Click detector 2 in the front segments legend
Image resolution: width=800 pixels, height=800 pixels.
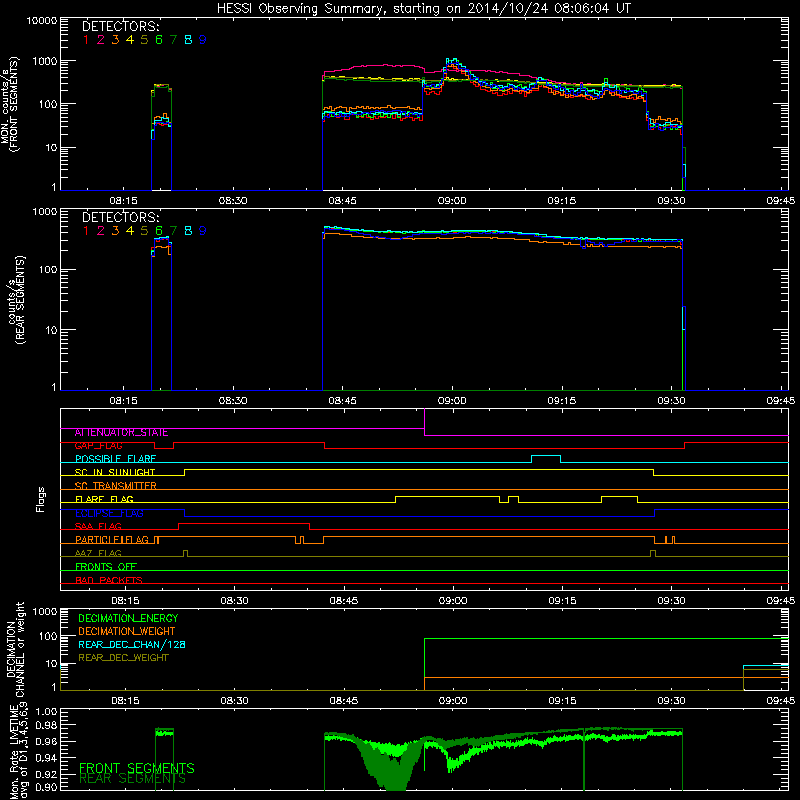101,39
